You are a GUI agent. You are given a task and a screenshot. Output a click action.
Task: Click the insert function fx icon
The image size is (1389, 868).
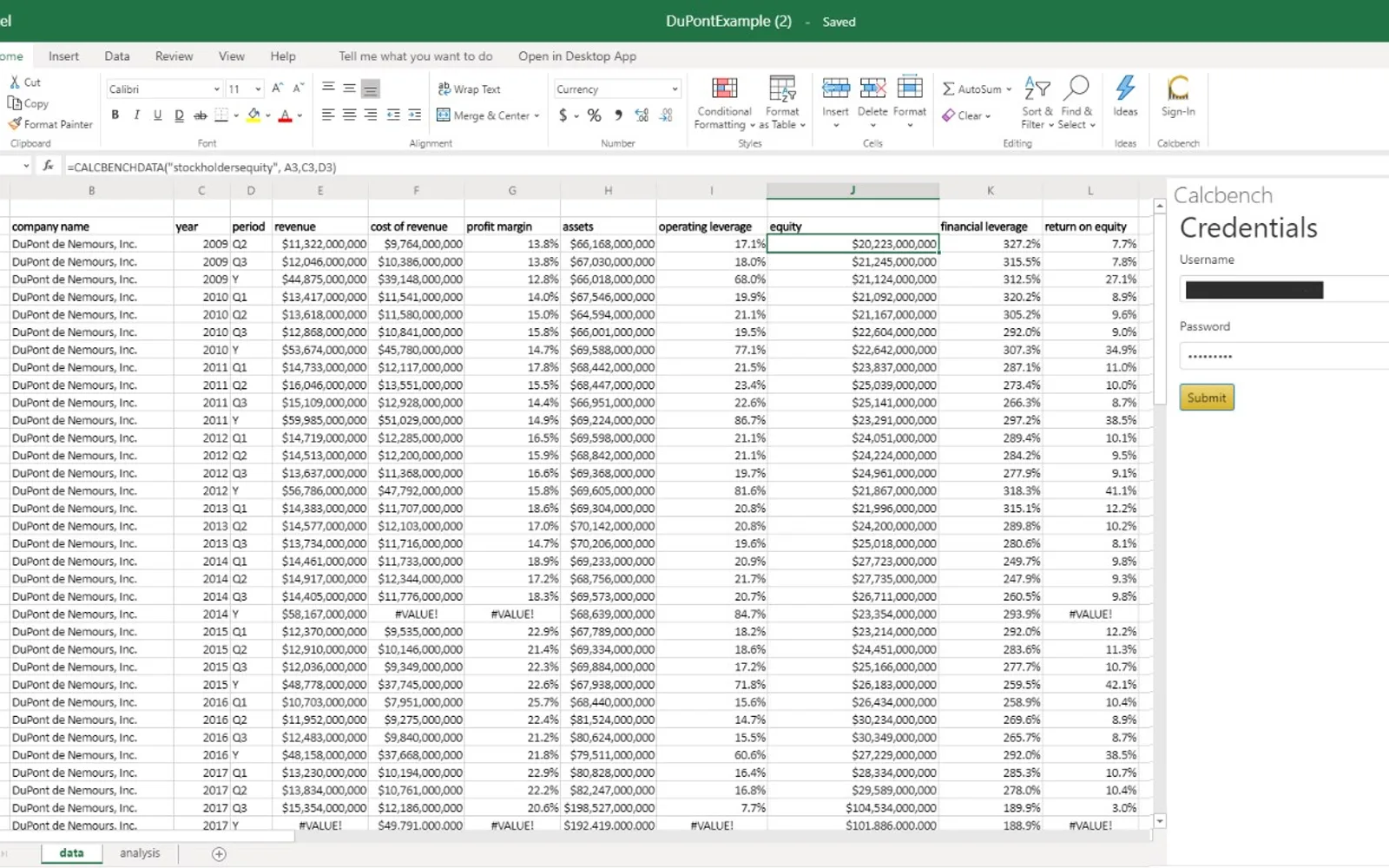pyautogui.click(x=49, y=166)
